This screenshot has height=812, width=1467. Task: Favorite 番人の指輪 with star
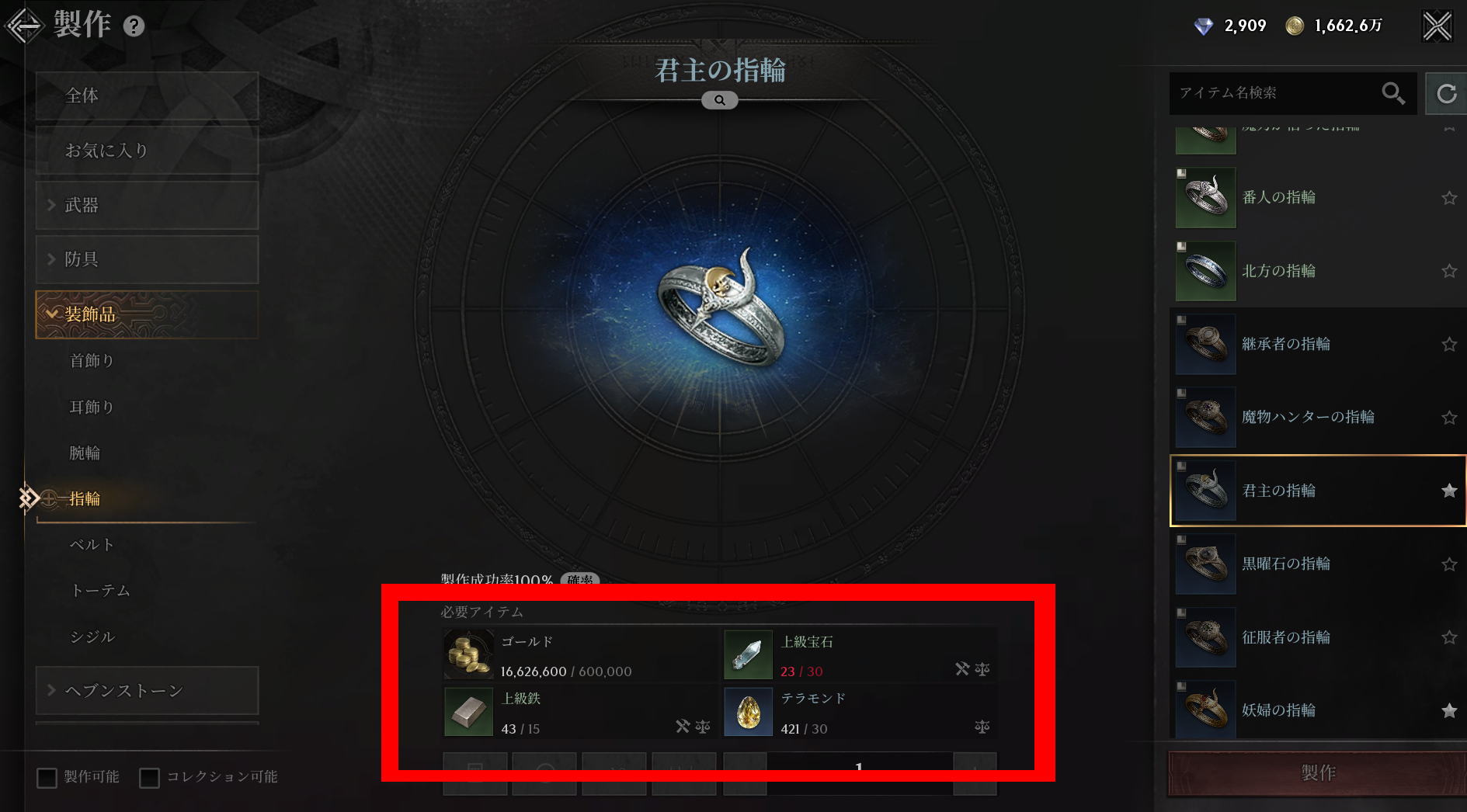[1449, 198]
